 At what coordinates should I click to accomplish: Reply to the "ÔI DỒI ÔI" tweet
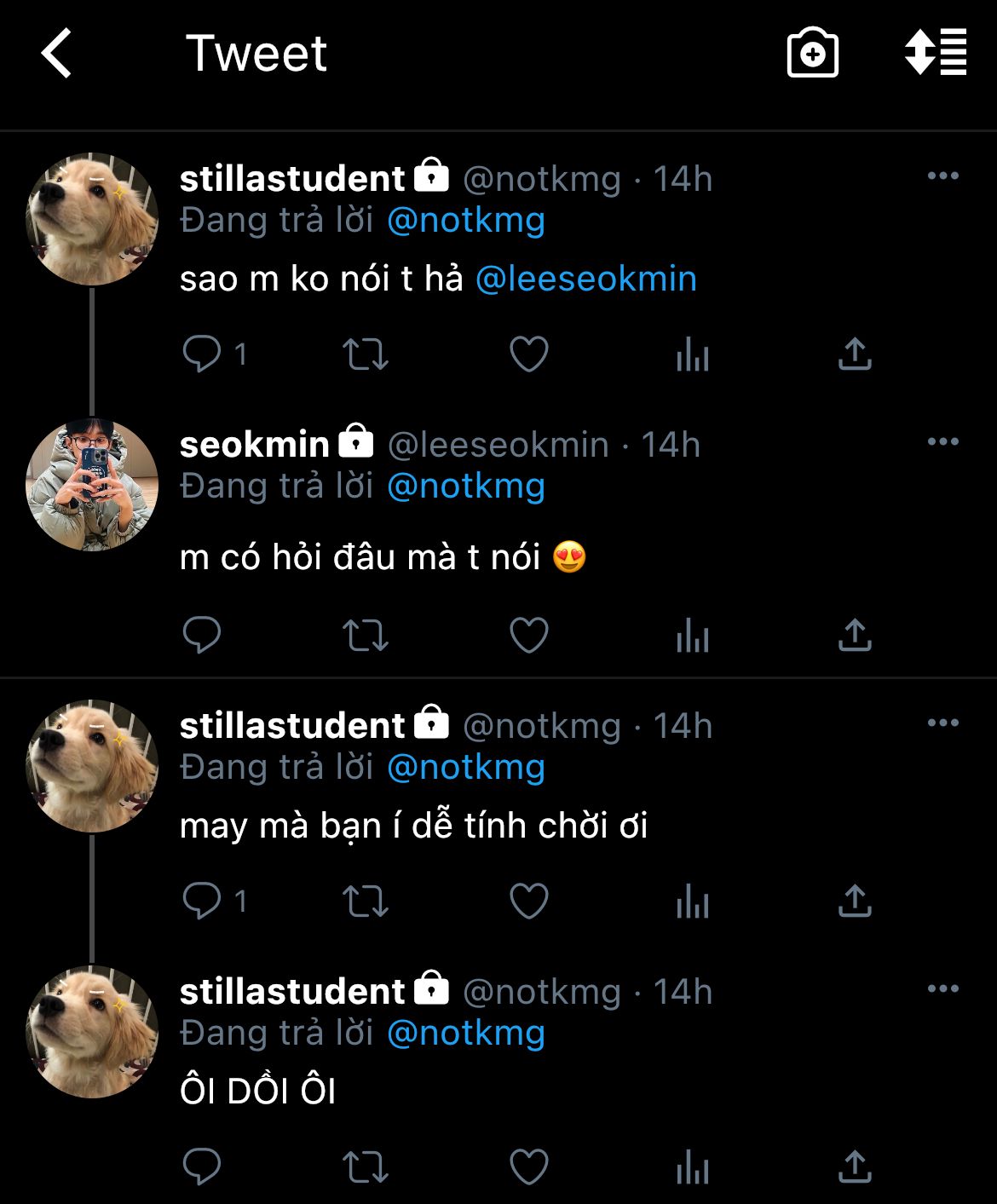tap(202, 1167)
